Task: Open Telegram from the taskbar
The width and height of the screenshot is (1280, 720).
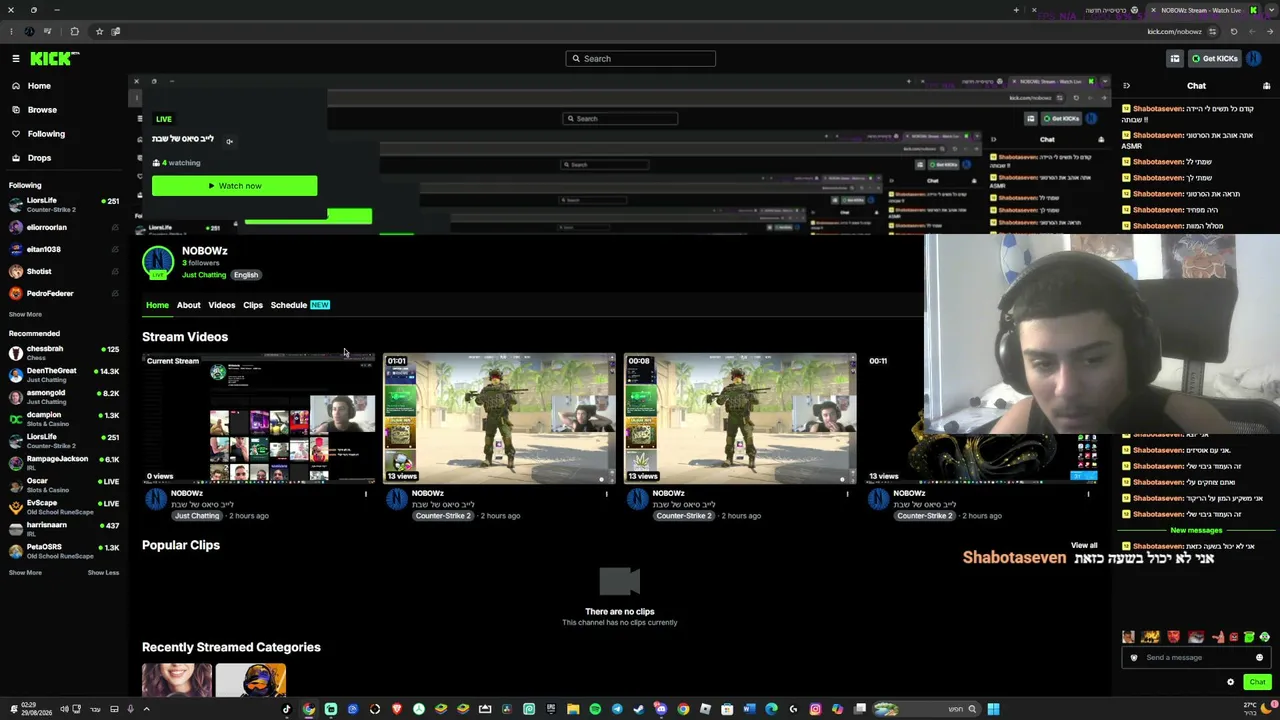Action: click(617, 709)
